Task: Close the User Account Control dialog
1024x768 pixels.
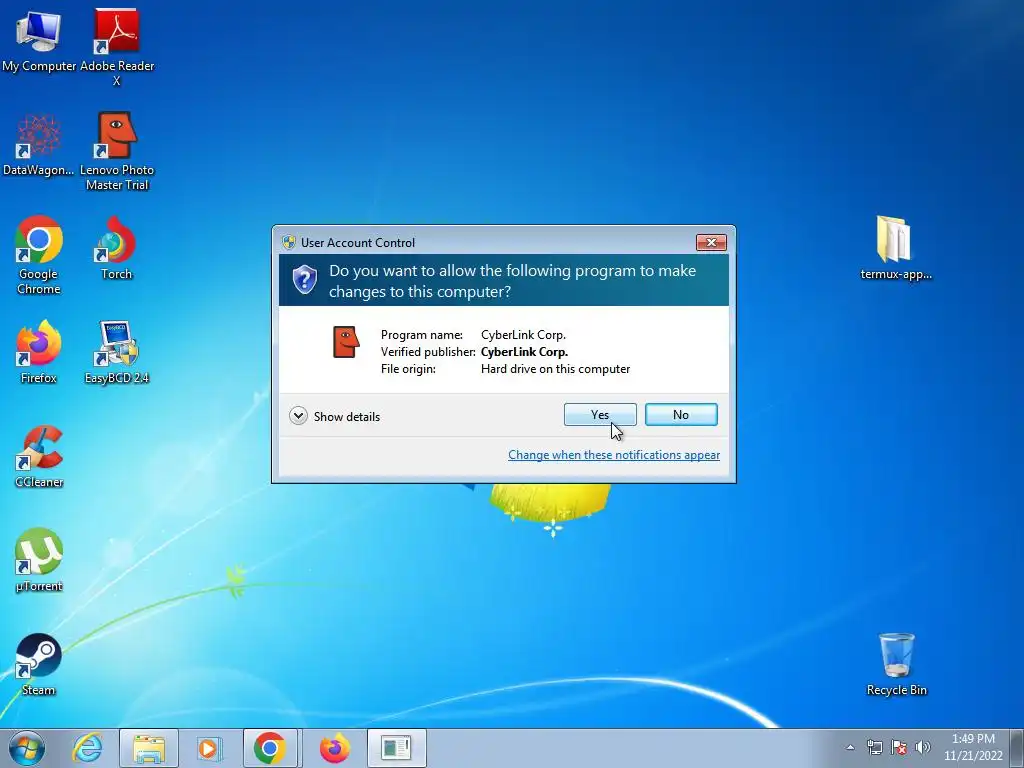Action: pyautogui.click(x=711, y=242)
